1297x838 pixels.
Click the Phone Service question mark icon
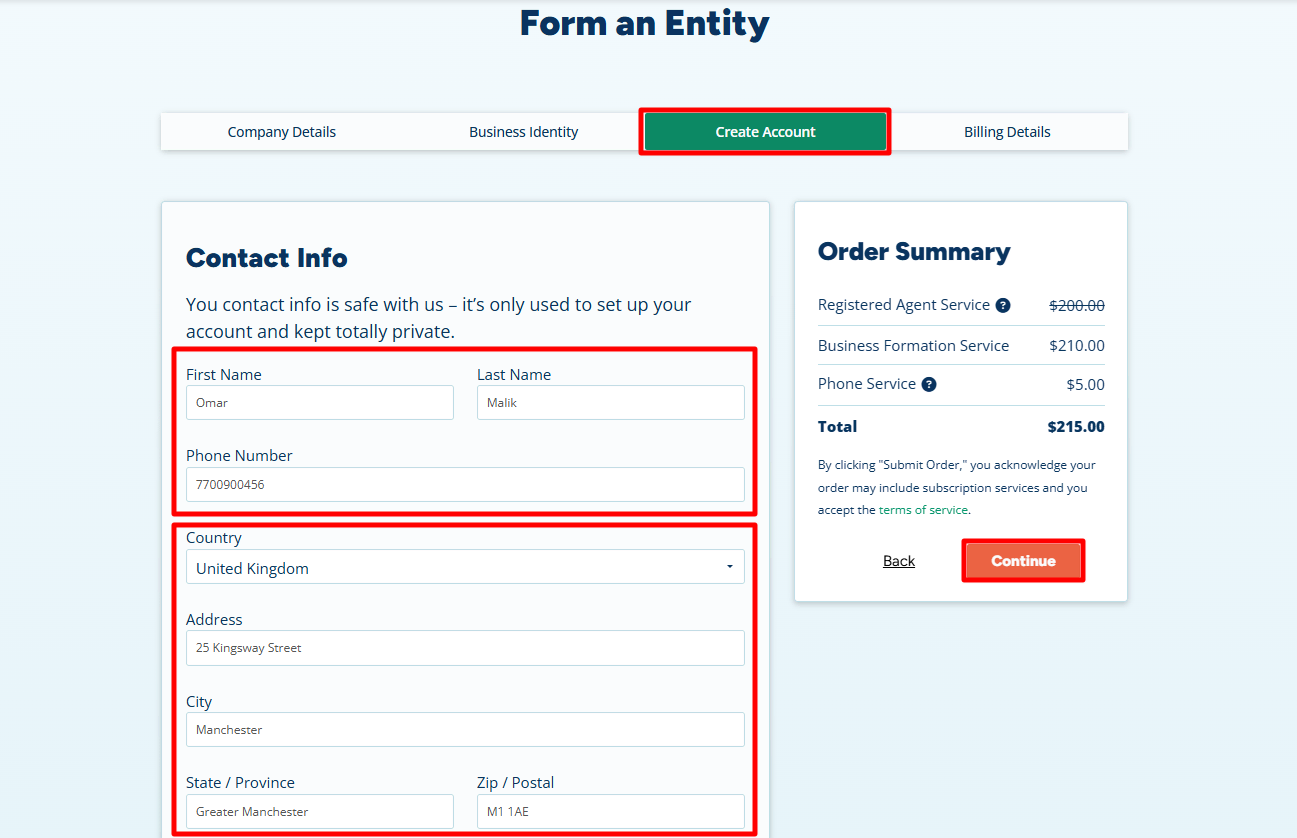point(928,384)
